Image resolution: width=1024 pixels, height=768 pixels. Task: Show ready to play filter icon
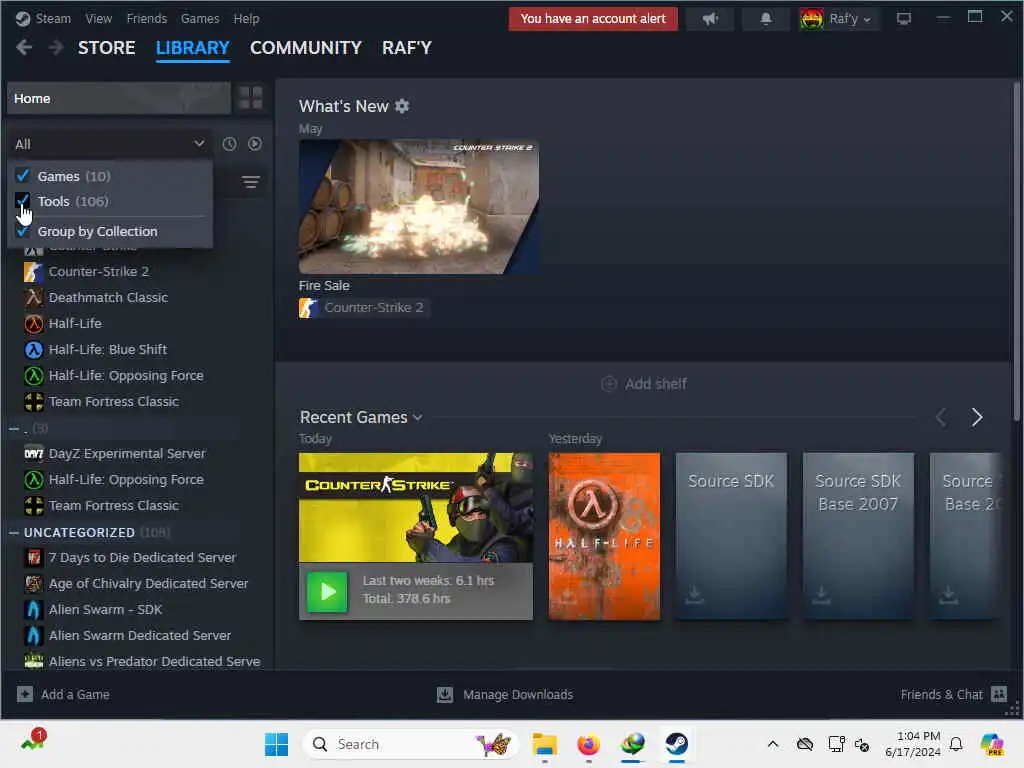point(255,144)
